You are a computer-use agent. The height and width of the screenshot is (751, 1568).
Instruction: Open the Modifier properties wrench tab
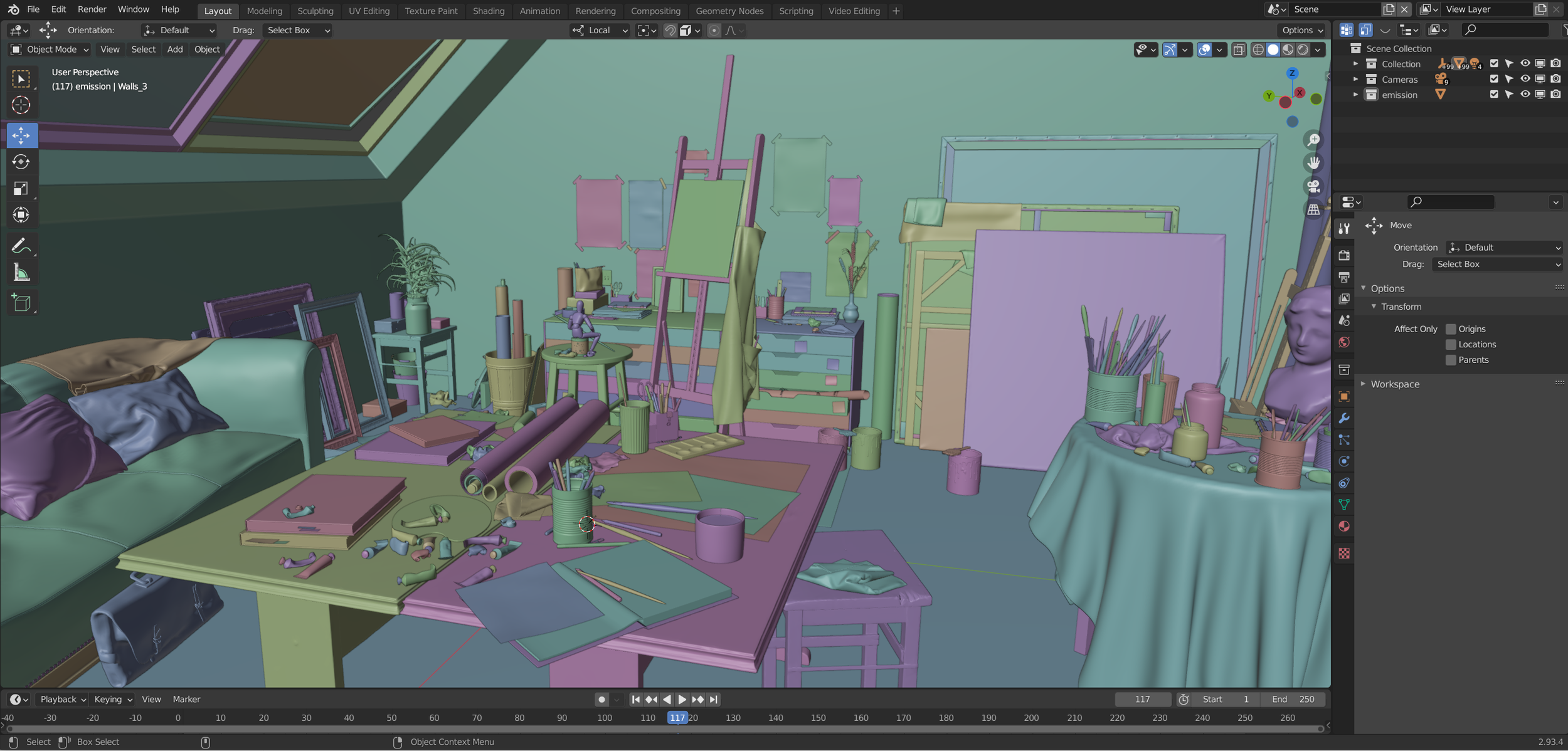1343,418
